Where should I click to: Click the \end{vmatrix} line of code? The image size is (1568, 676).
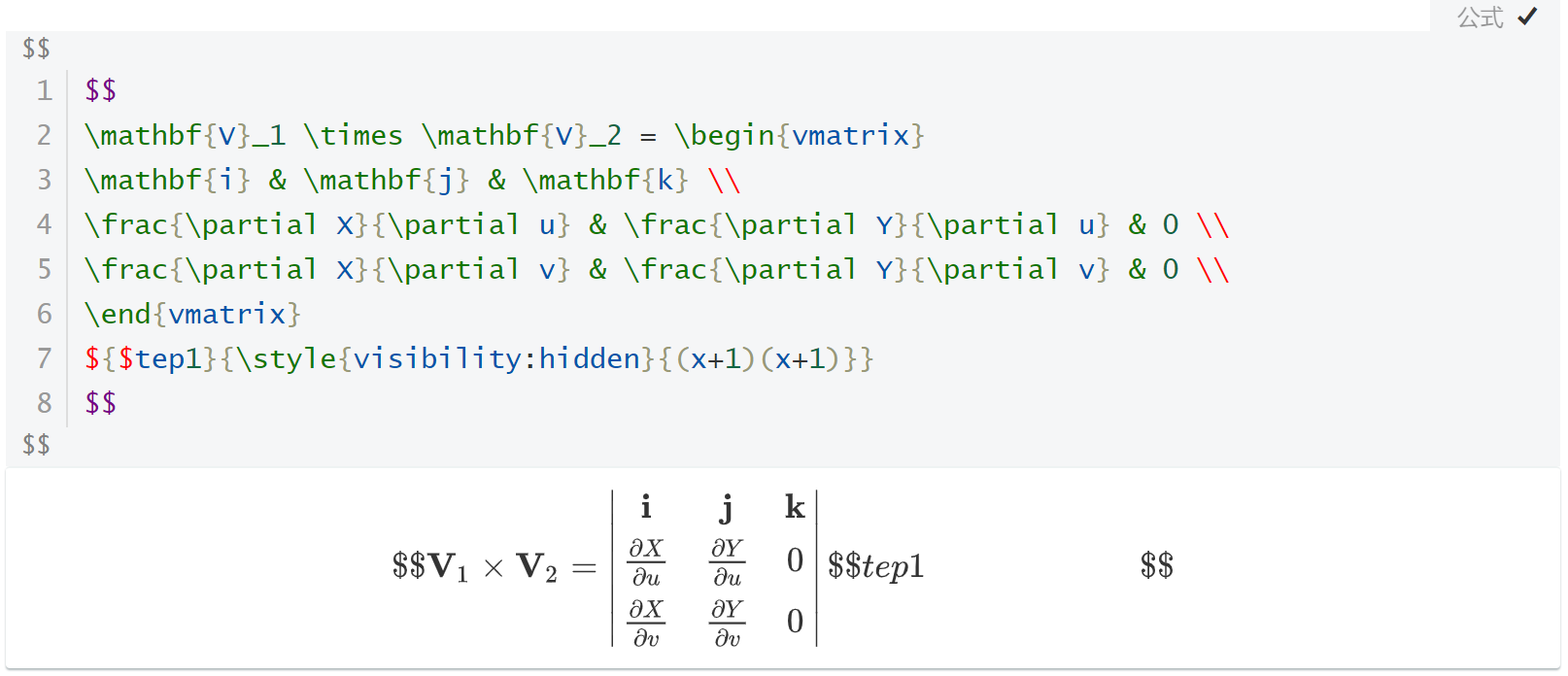point(192,314)
